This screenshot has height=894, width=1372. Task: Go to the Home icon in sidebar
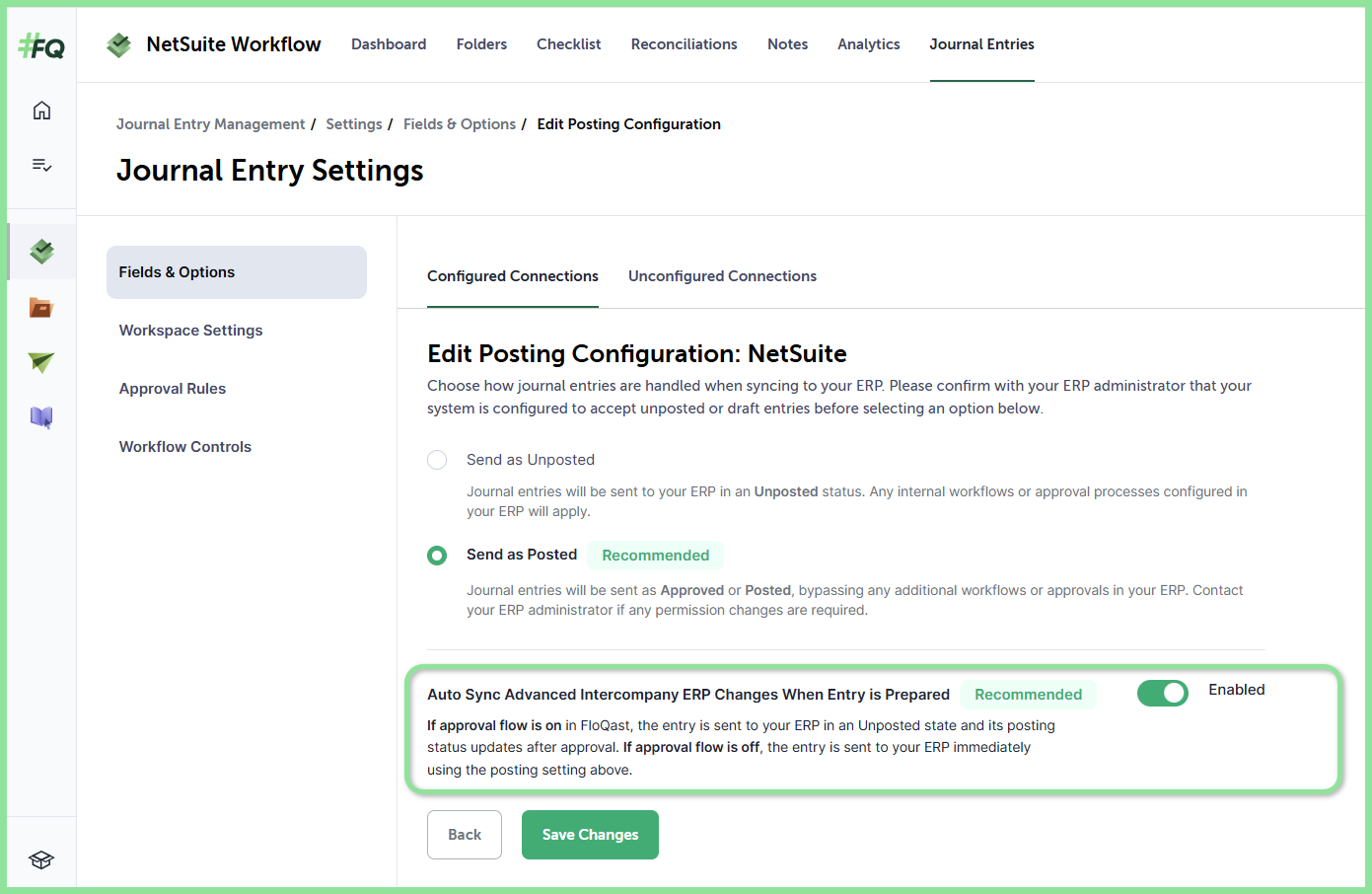tap(41, 111)
